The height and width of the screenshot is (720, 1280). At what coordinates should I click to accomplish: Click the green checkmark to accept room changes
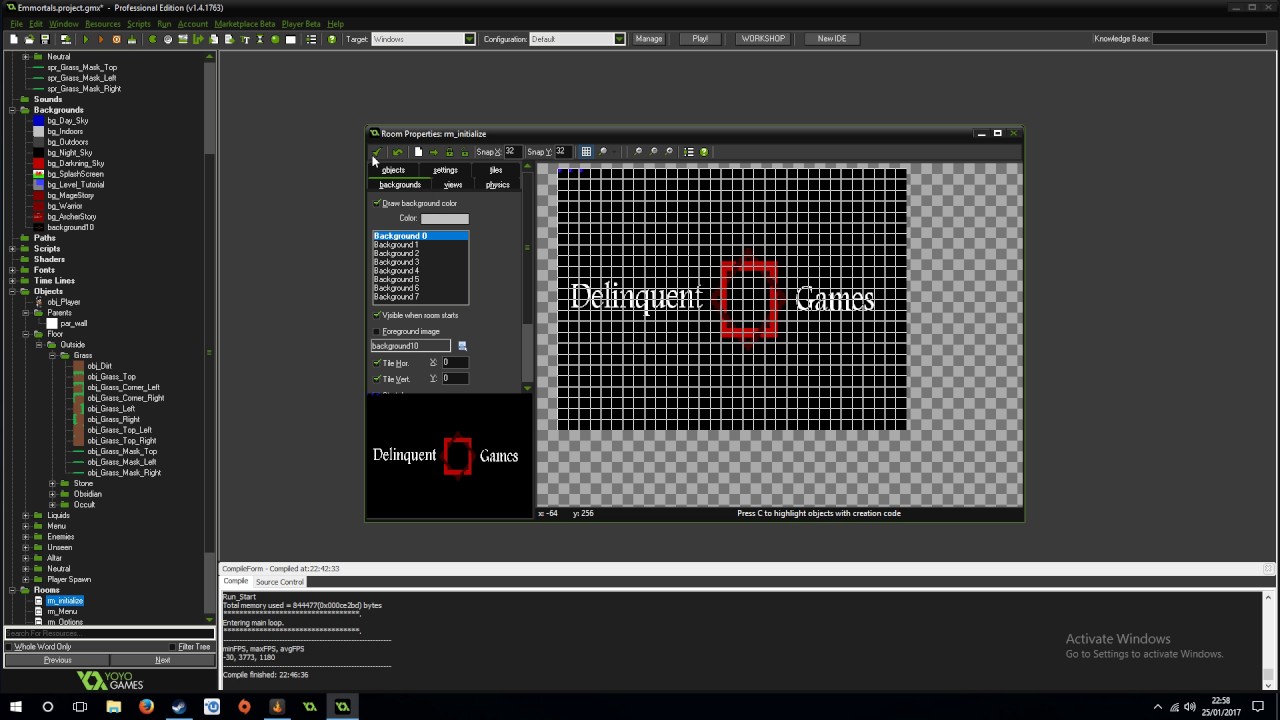point(377,152)
